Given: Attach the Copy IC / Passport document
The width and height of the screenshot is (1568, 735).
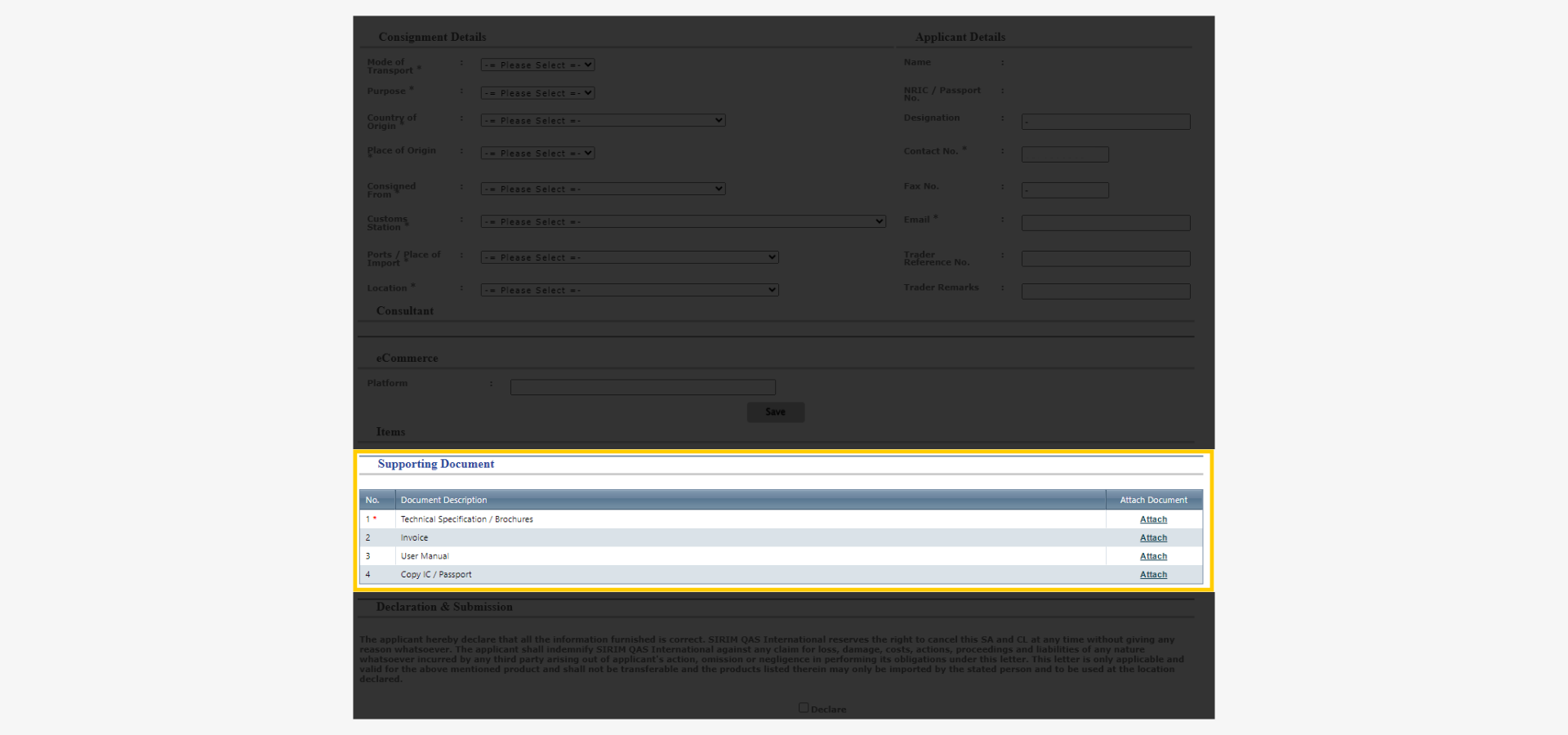Looking at the screenshot, I should (x=1152, y=574).
